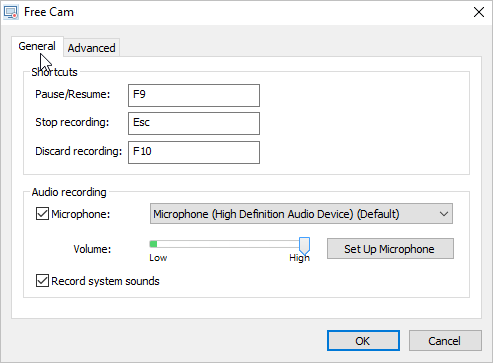Screen dimensions: 493x363
Task: Open the microphone device dropdown
Action: tap(301, 214)
